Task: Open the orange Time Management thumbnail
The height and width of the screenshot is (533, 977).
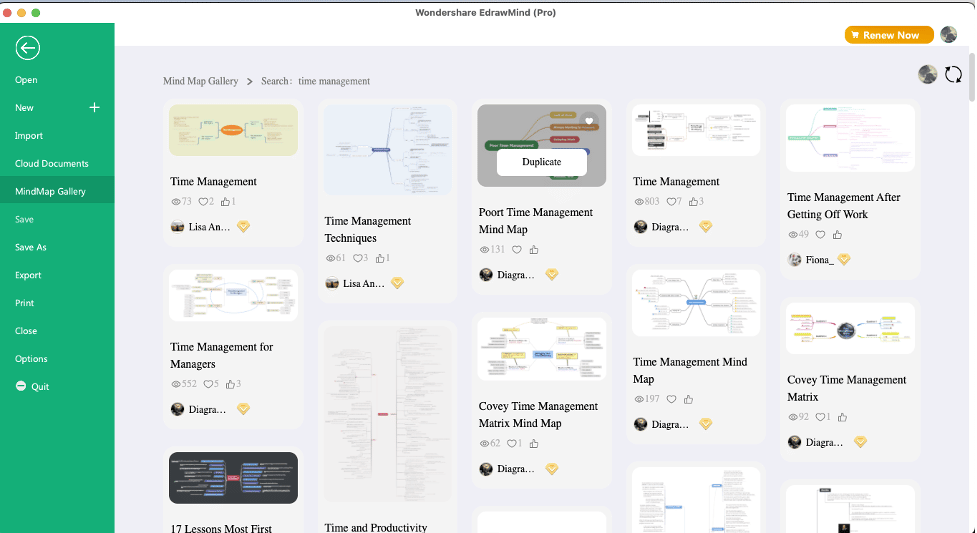Action: 233,130
